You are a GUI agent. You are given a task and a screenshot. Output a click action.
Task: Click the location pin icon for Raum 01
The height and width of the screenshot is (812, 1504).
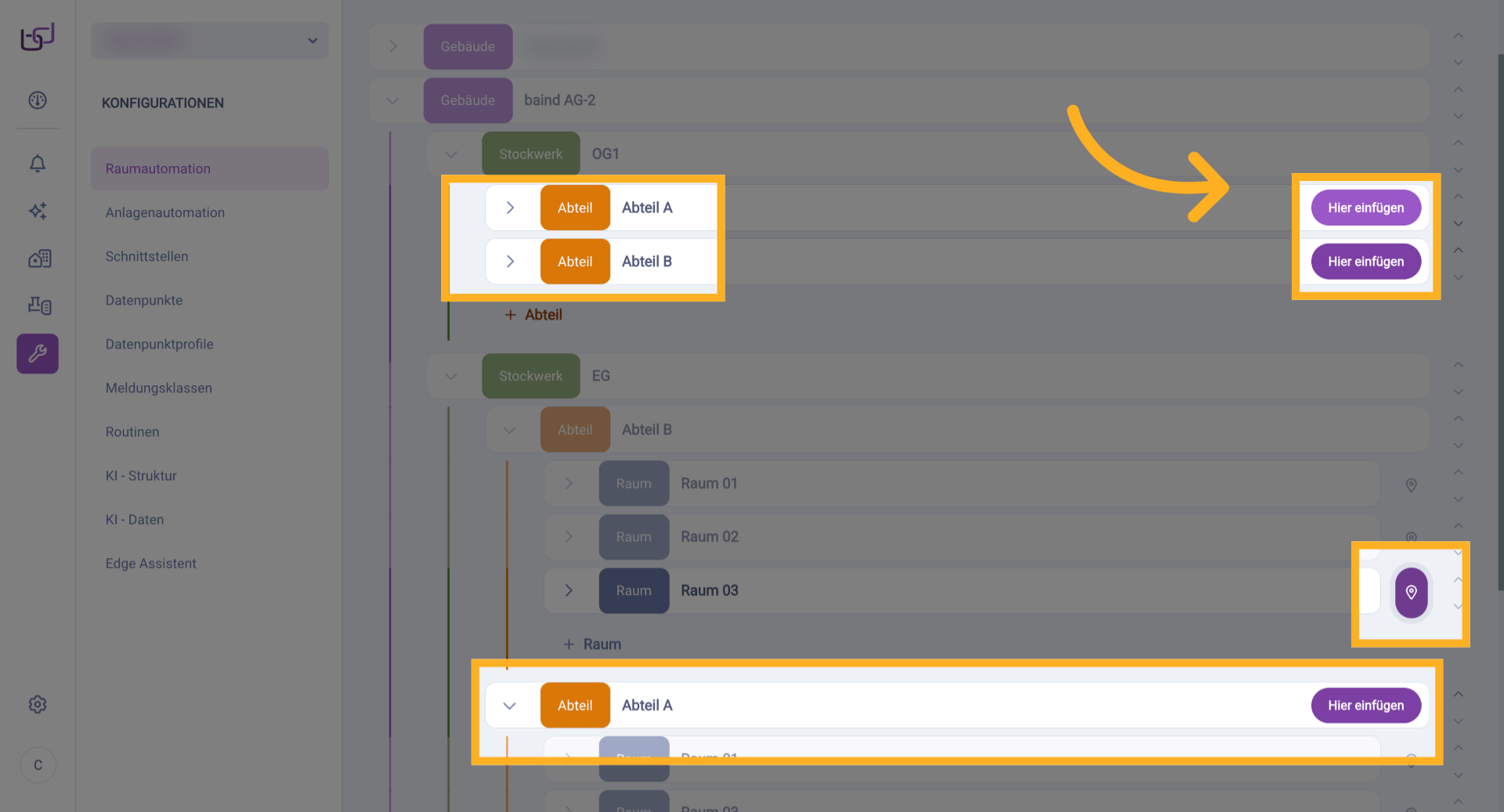1411,485
